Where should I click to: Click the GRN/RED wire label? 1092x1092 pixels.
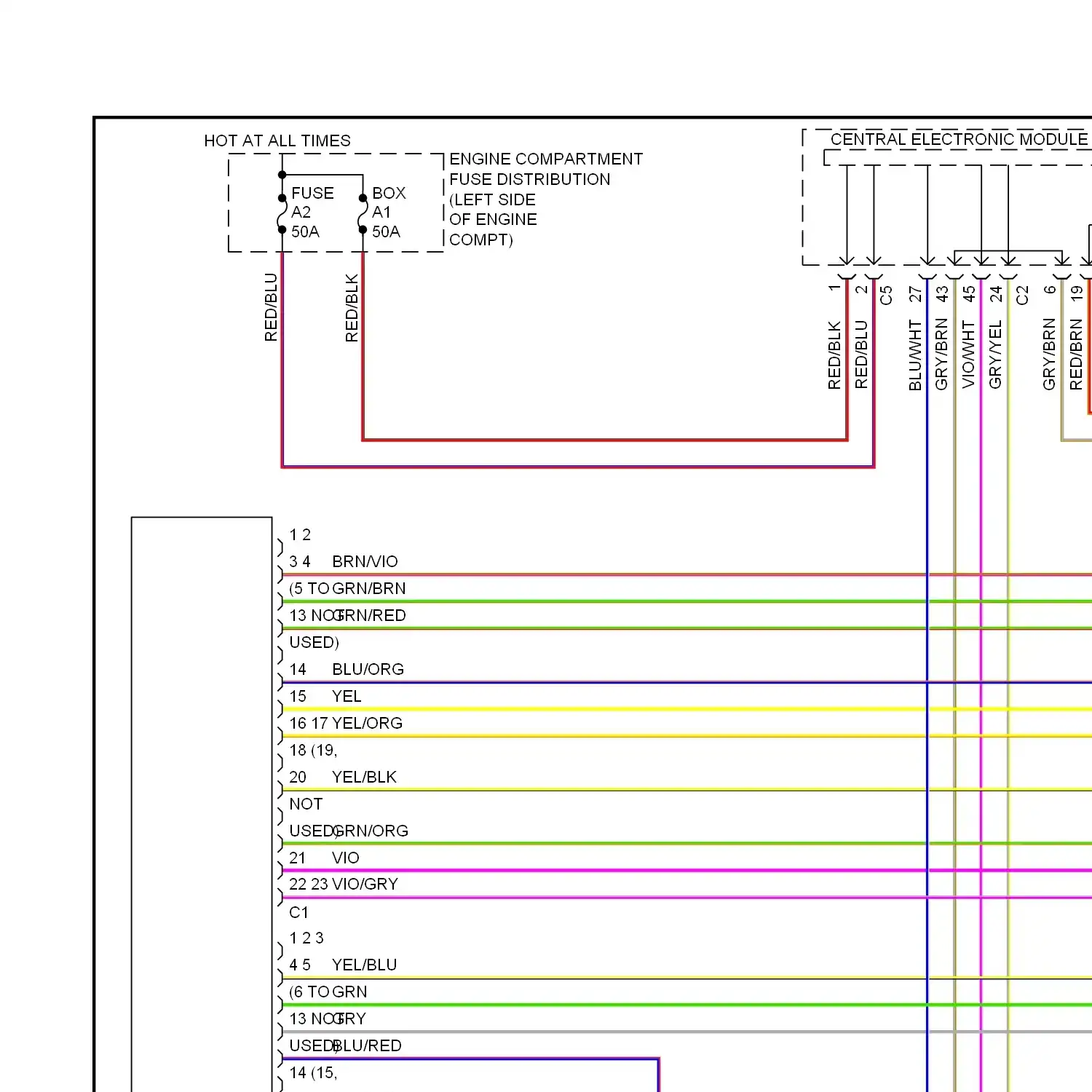(370, 615)
